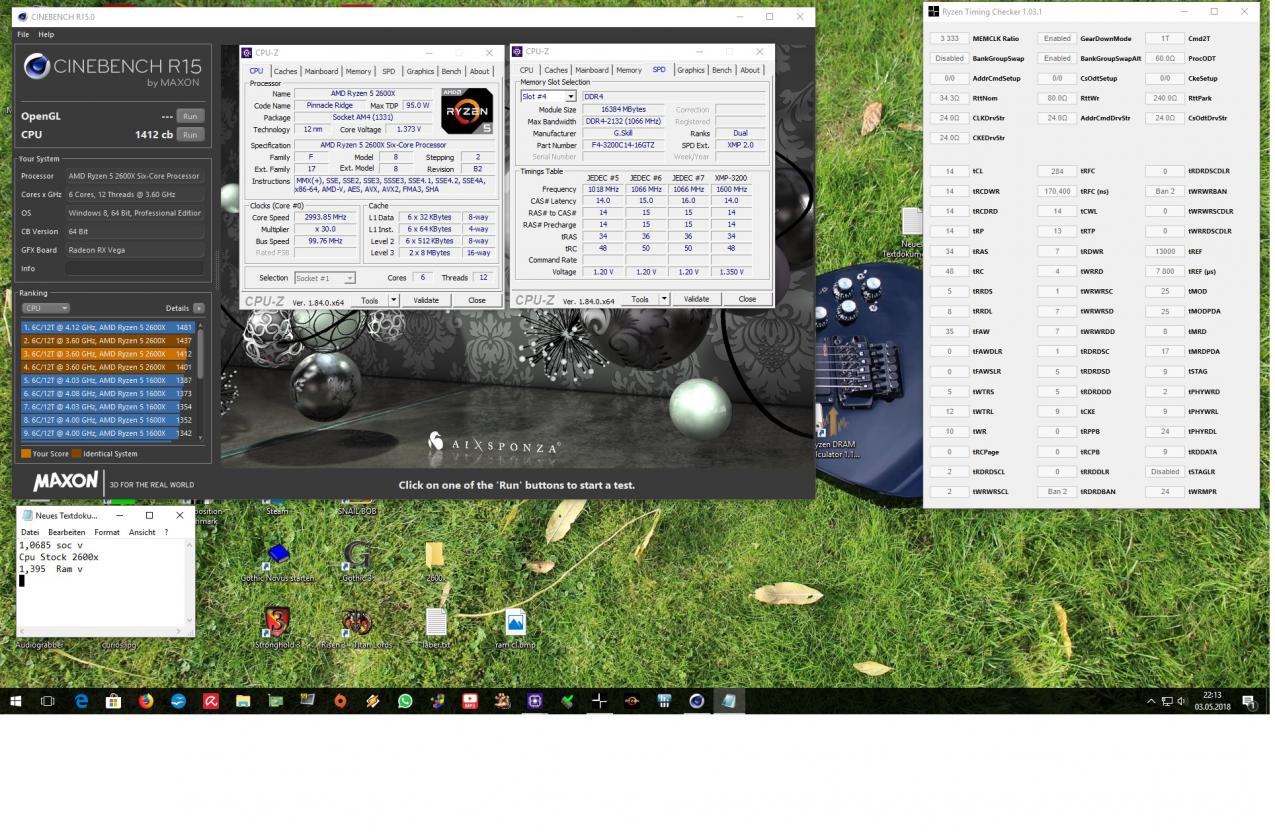This screenshot has height=836, width=1275.
Task: Switch to Cinebench in taskbar
Action: [x=696, y=701]
